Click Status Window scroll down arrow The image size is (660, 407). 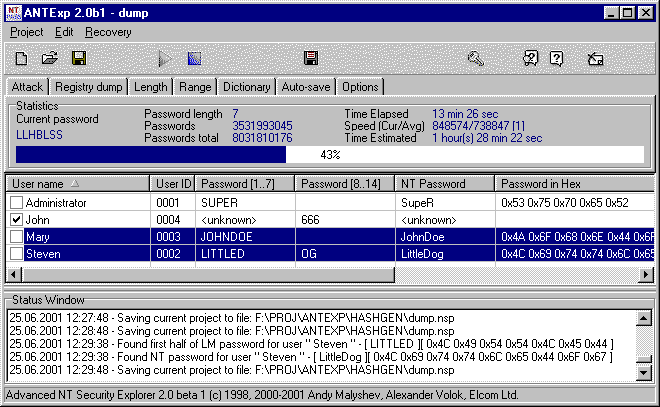coord(644,372)
